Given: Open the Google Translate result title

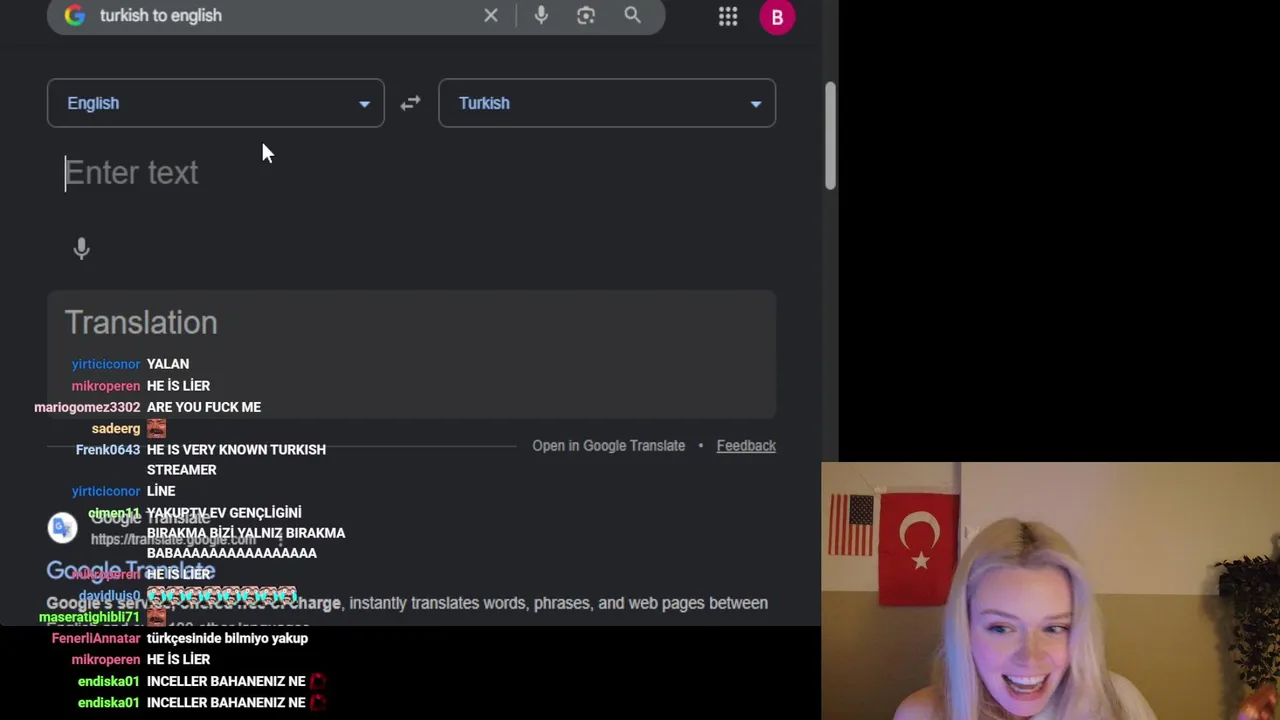Looking at the screenshot, I should (x=131, y=570).
